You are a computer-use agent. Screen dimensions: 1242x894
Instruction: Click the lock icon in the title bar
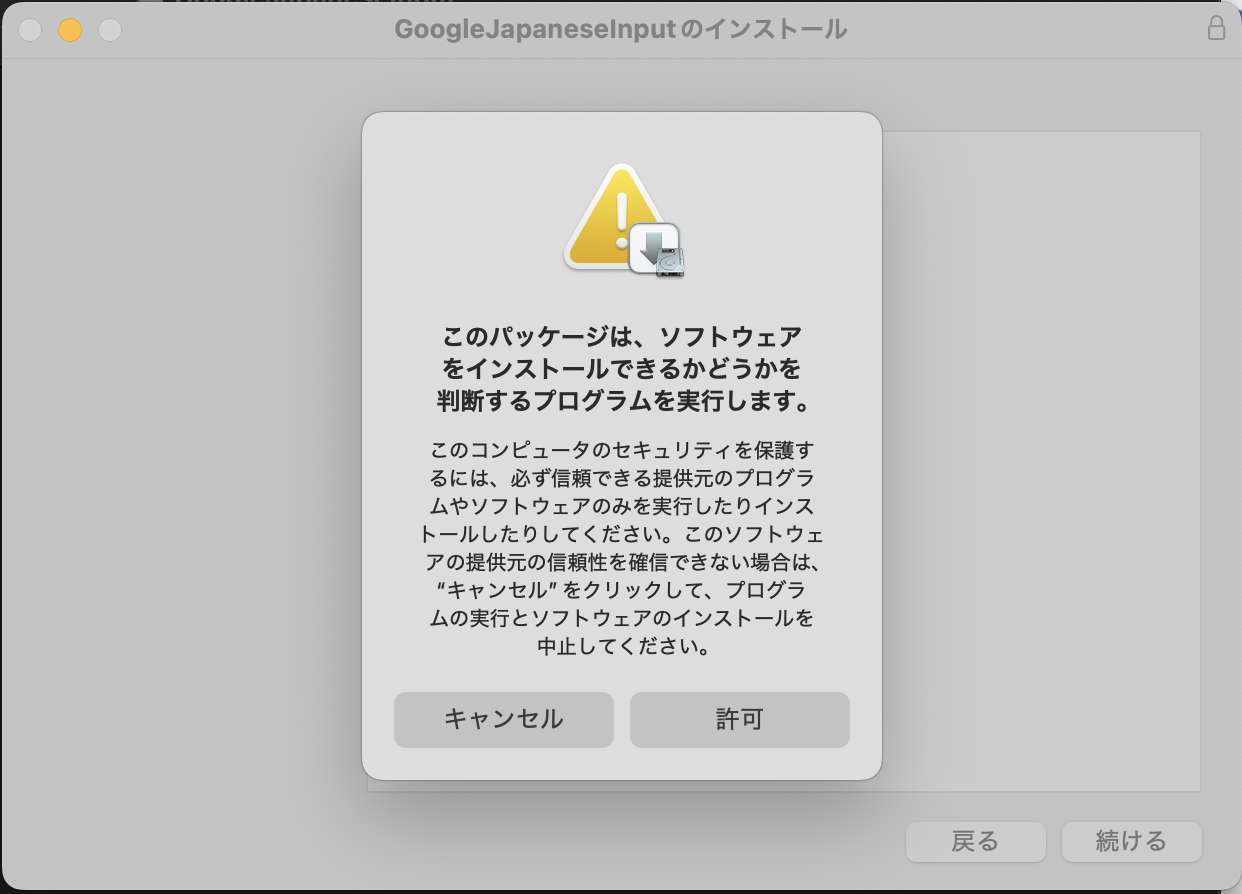click(x=1216, y=29)
